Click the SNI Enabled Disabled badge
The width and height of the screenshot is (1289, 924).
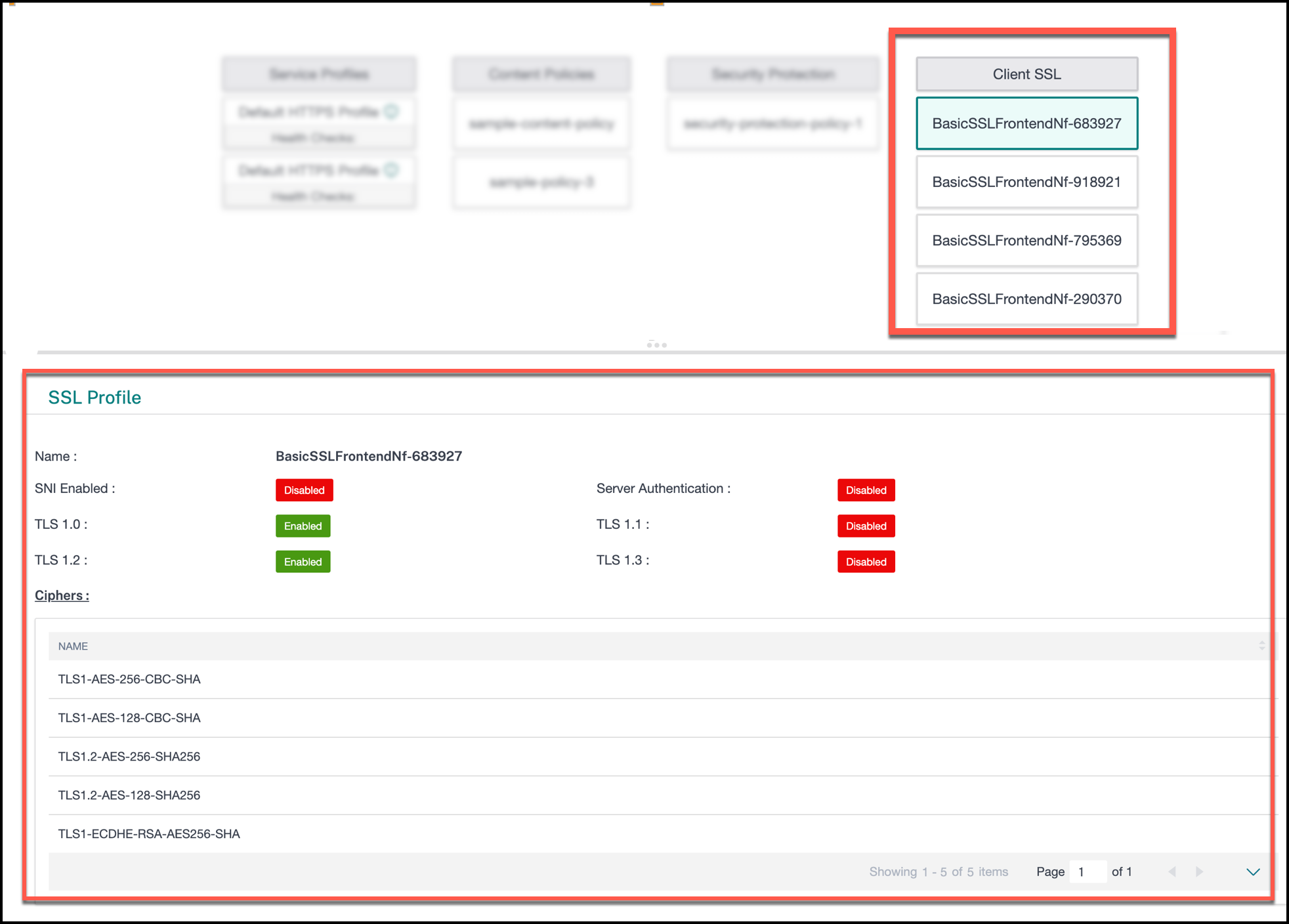304,490
